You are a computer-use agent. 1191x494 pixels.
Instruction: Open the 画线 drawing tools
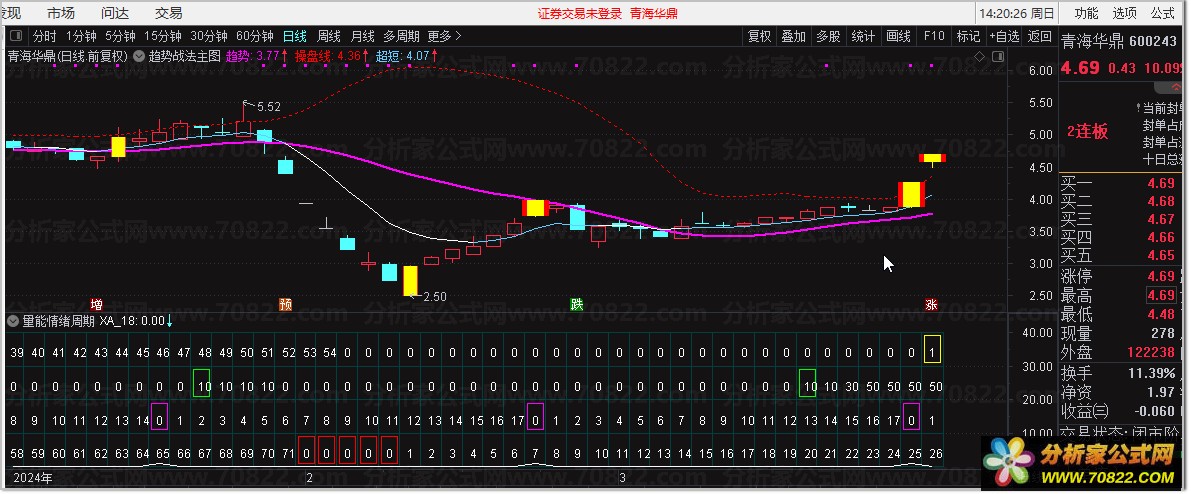click(x=899, y=36)
